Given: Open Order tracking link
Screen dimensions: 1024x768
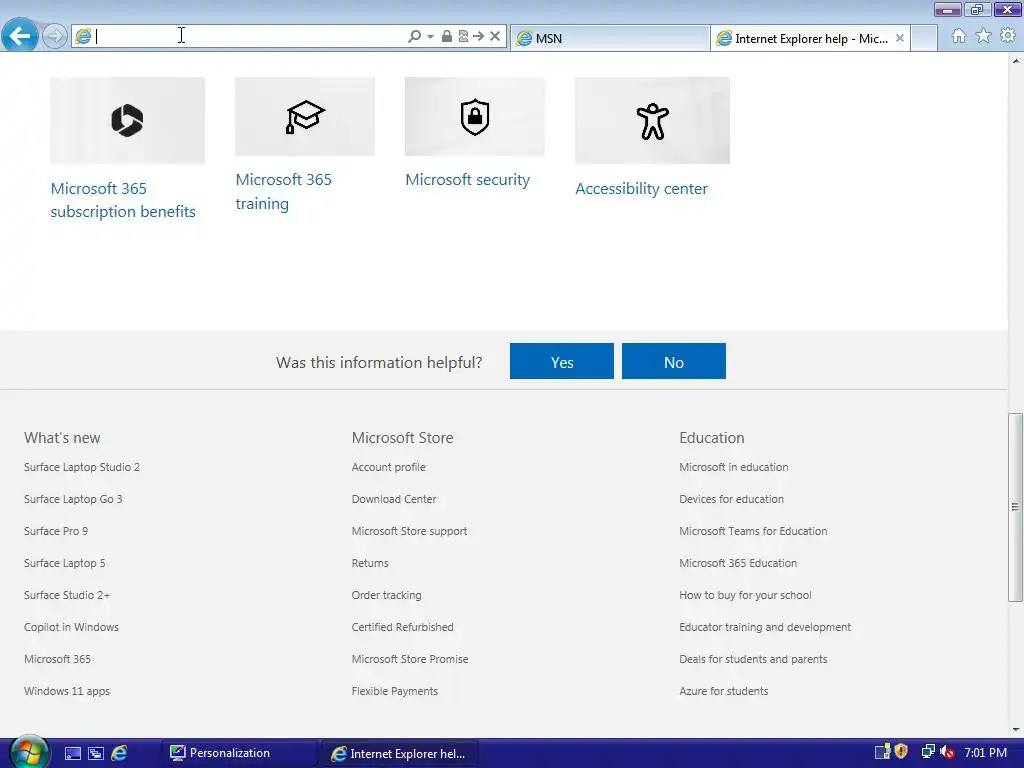Looking at the screenshot, I should click(387, 595).
